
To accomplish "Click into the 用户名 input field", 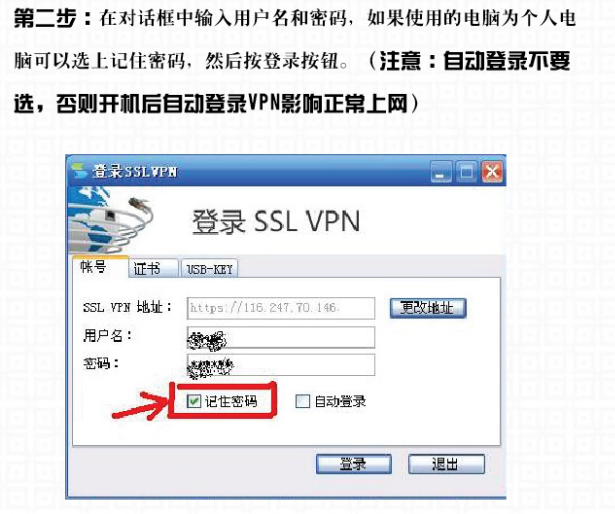I will [x=281, y=337].
